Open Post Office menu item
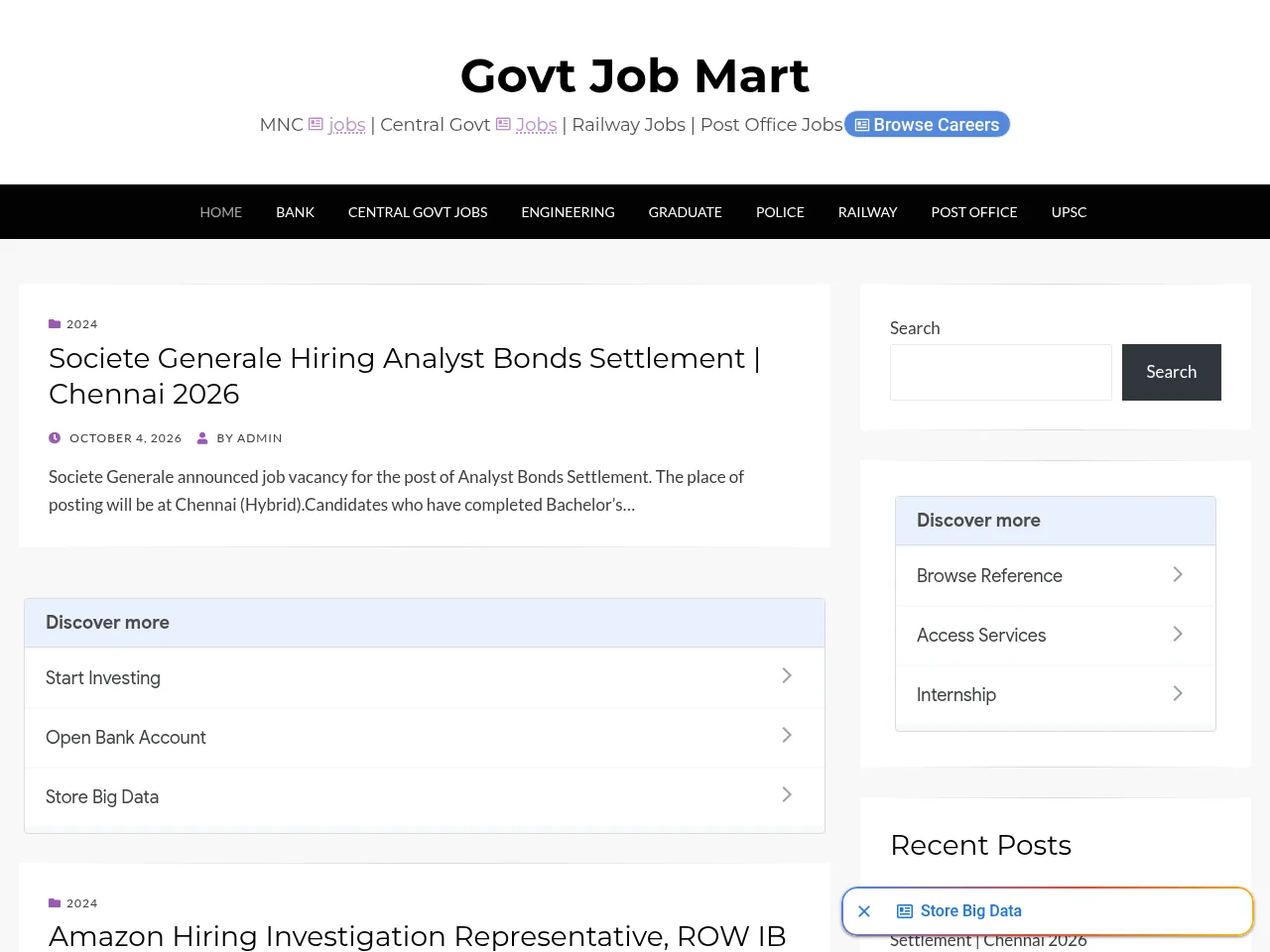 tap(974, 212)
